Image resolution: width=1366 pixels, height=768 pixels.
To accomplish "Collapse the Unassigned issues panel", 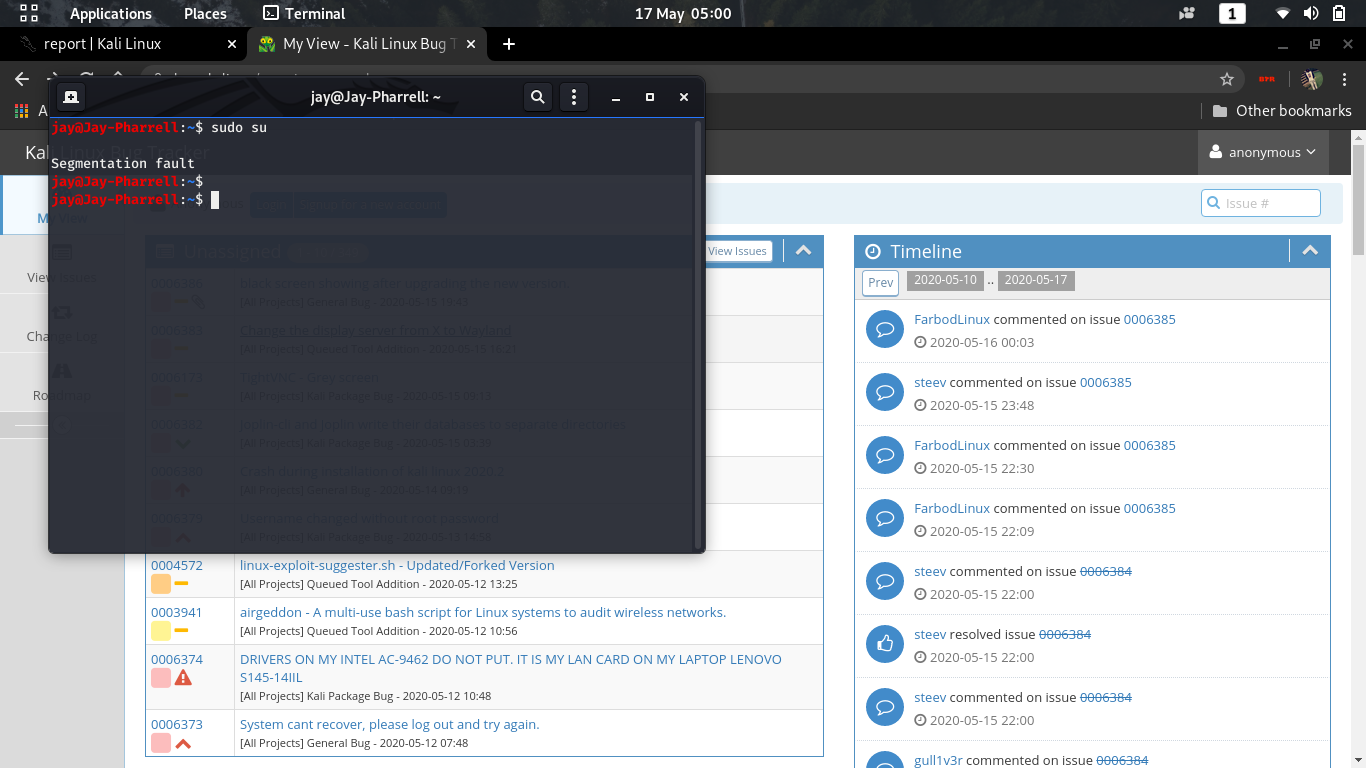I will point(803,251).
